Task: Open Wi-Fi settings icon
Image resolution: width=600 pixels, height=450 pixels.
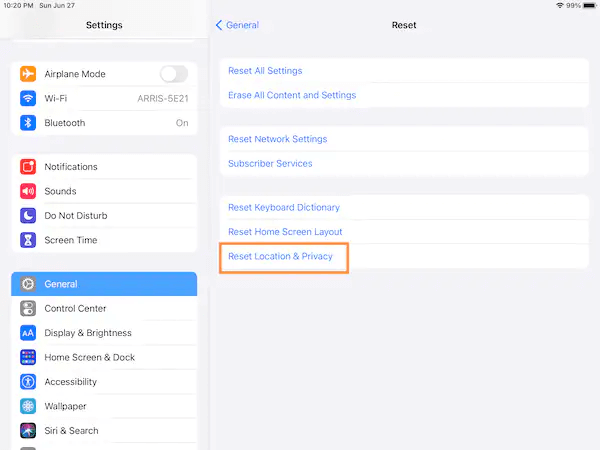Action: point(28,98)
